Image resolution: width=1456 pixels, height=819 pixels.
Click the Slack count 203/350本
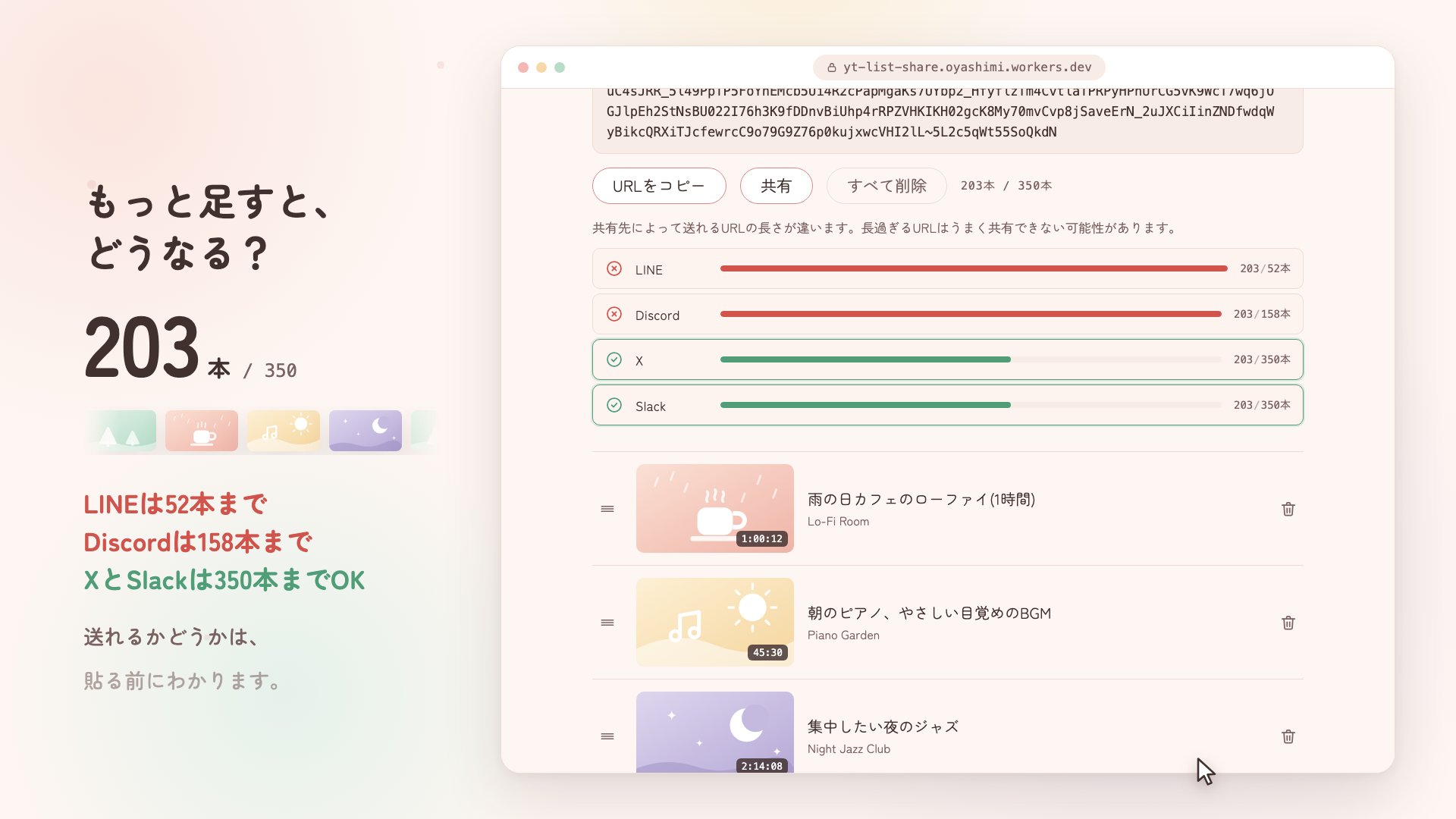(x=1262, y=405)
